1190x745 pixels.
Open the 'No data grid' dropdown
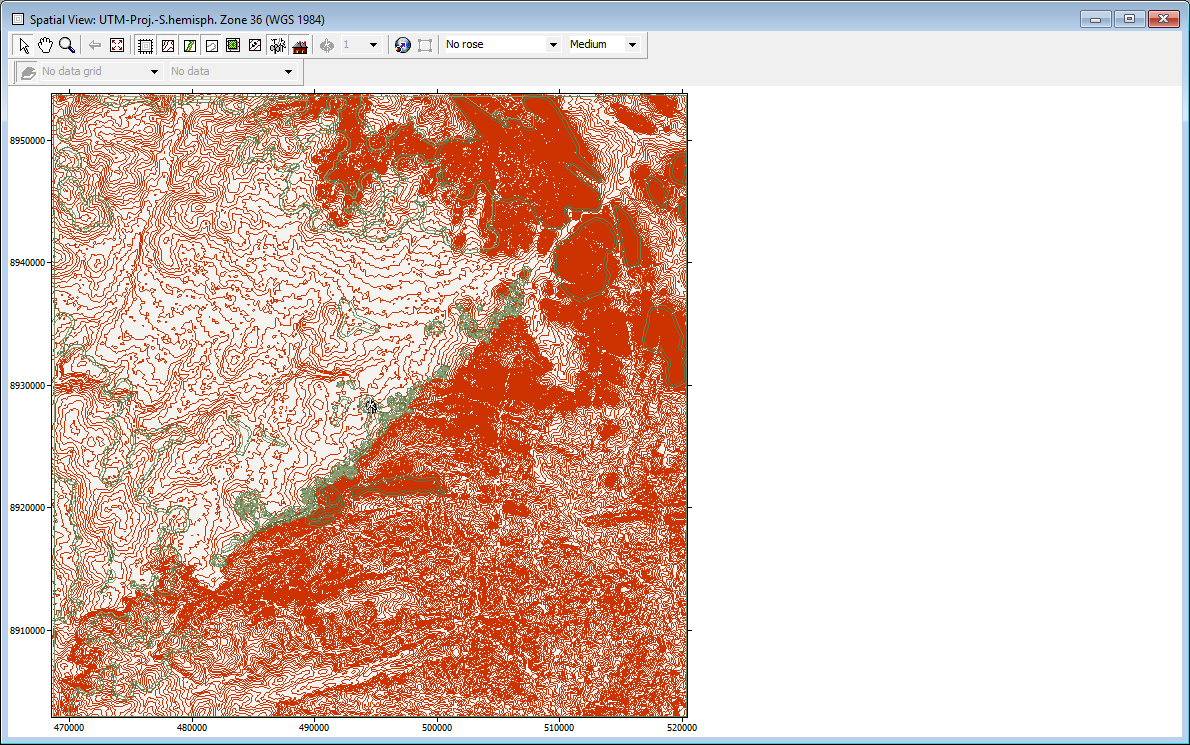coord(154,72)
